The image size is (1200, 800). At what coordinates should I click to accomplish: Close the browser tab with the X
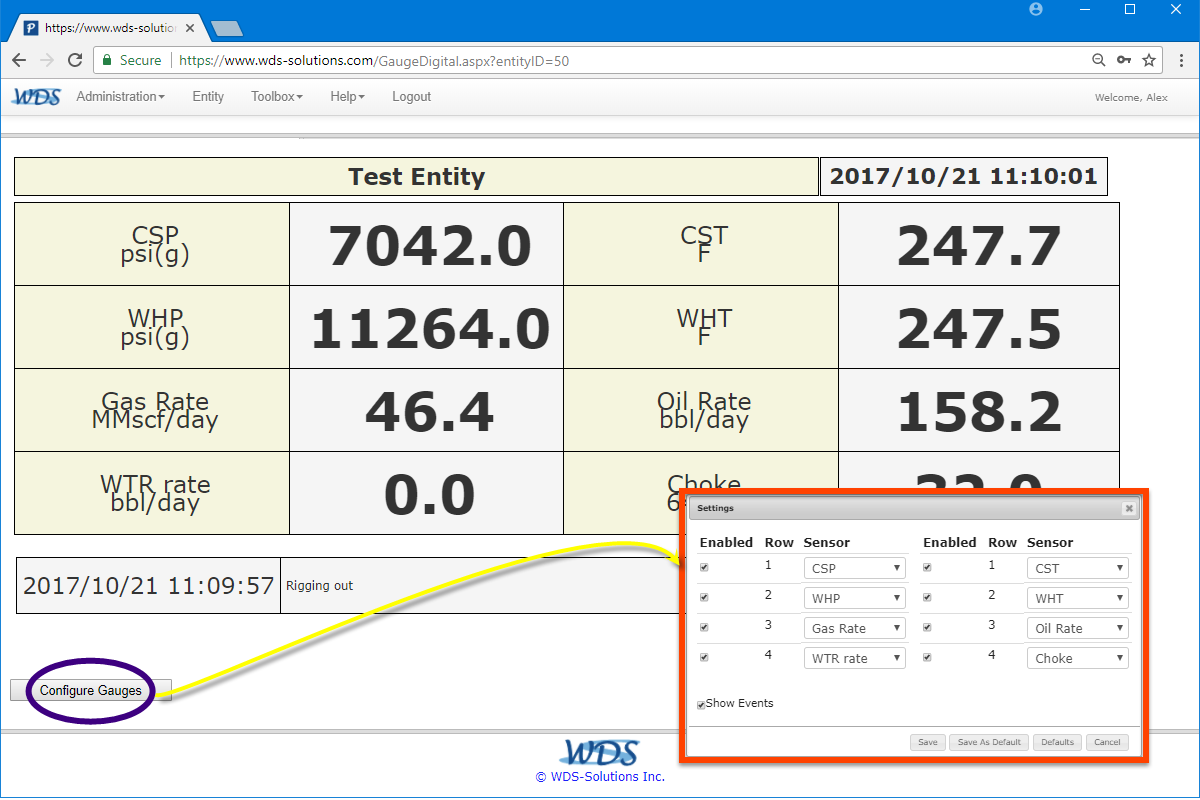(x=190, y=28)
